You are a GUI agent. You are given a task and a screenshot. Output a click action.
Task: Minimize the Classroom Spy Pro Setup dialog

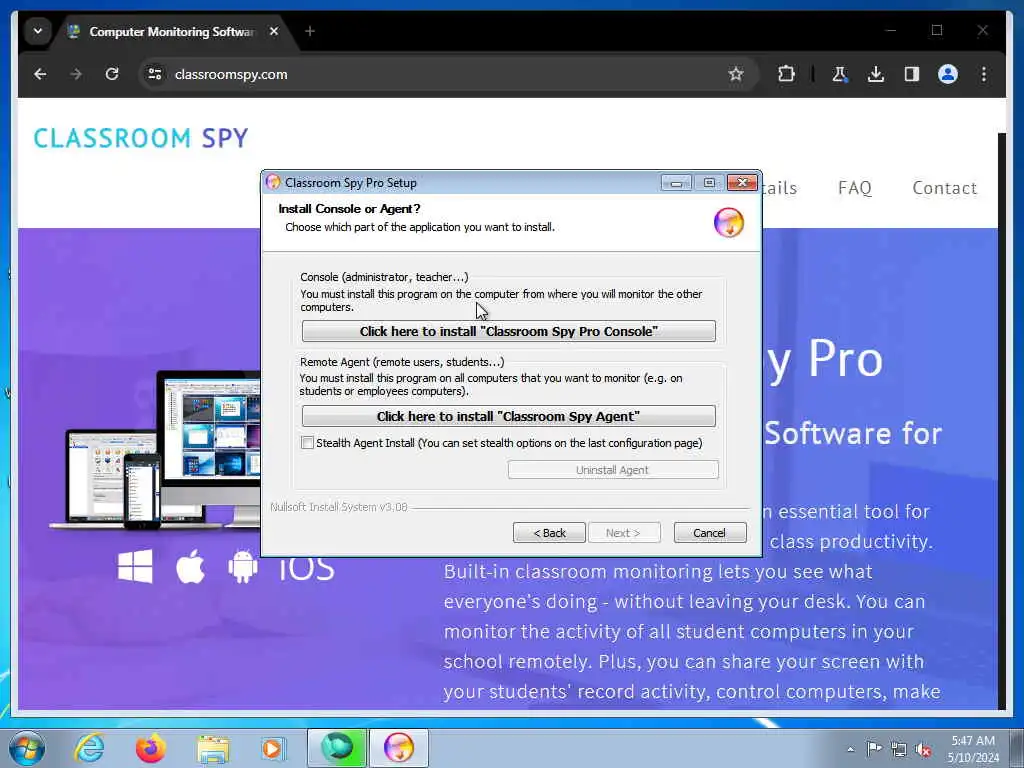click(x=676, y=183)
